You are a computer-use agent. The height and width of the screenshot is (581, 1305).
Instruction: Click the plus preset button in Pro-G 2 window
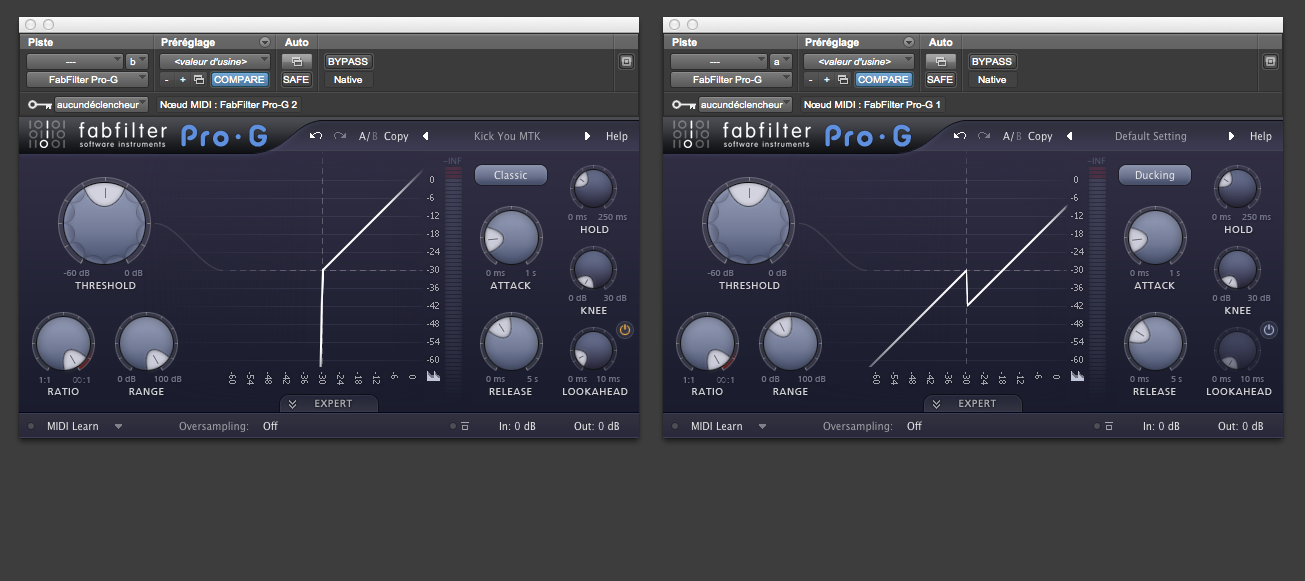[x=183, y=80]
